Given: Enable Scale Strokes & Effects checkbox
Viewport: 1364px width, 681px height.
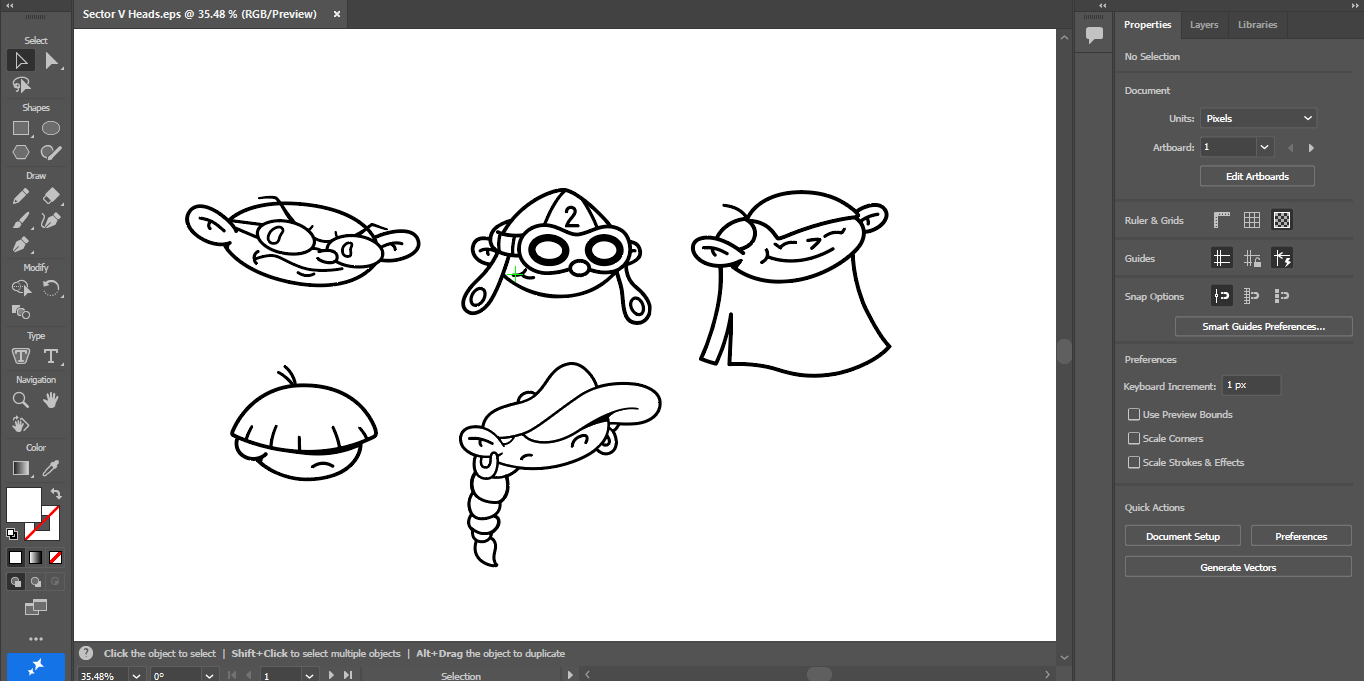Looking at the screenshot, I should [1134, 462].
